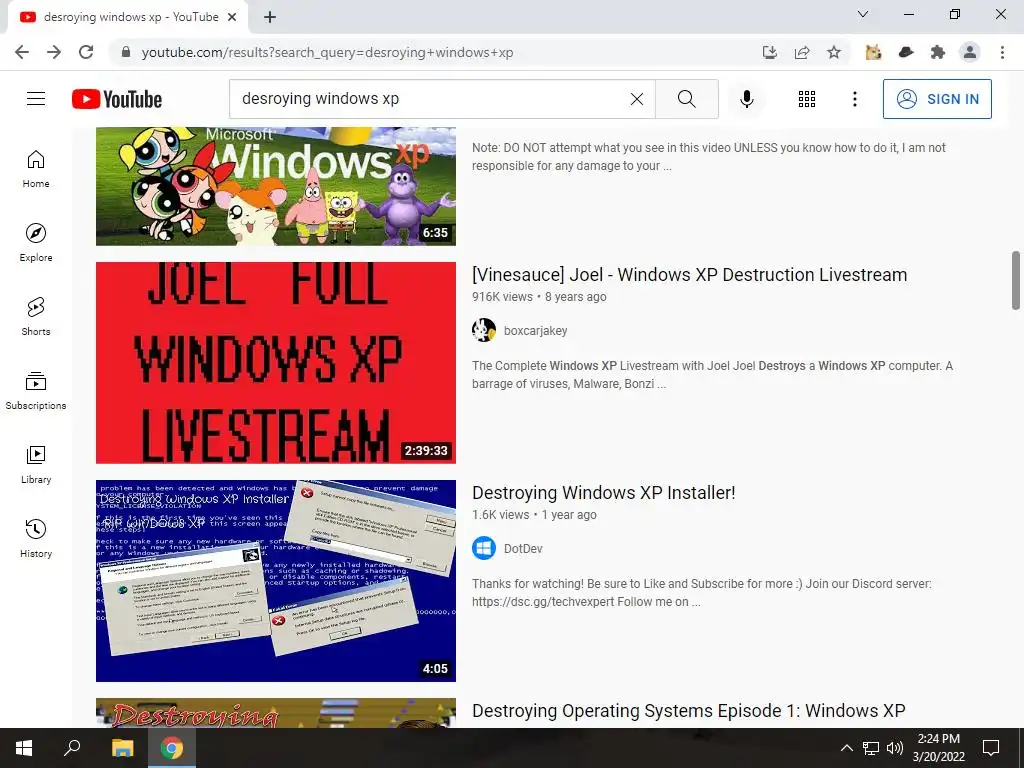The image size is (1024, 768).
Task: Click the boxcarjakey channel avatar
Action: 484,330
